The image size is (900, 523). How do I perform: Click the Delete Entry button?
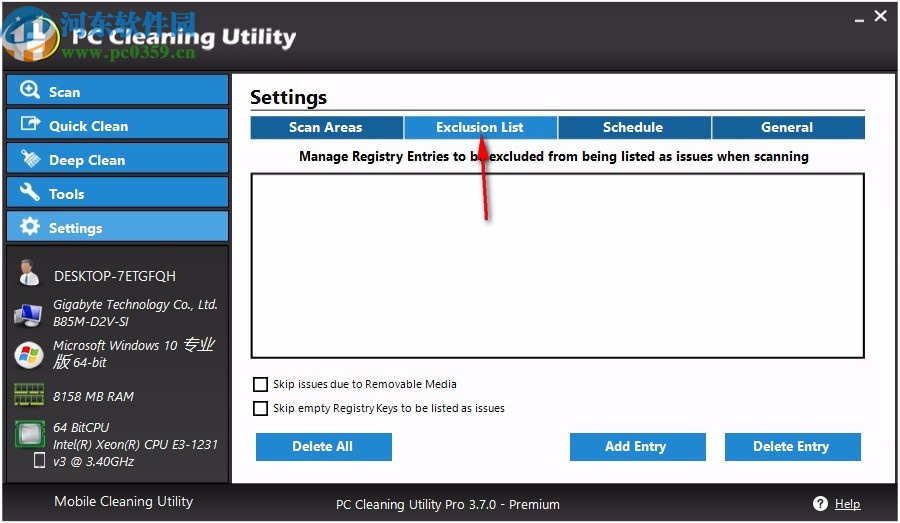(793, 447)
